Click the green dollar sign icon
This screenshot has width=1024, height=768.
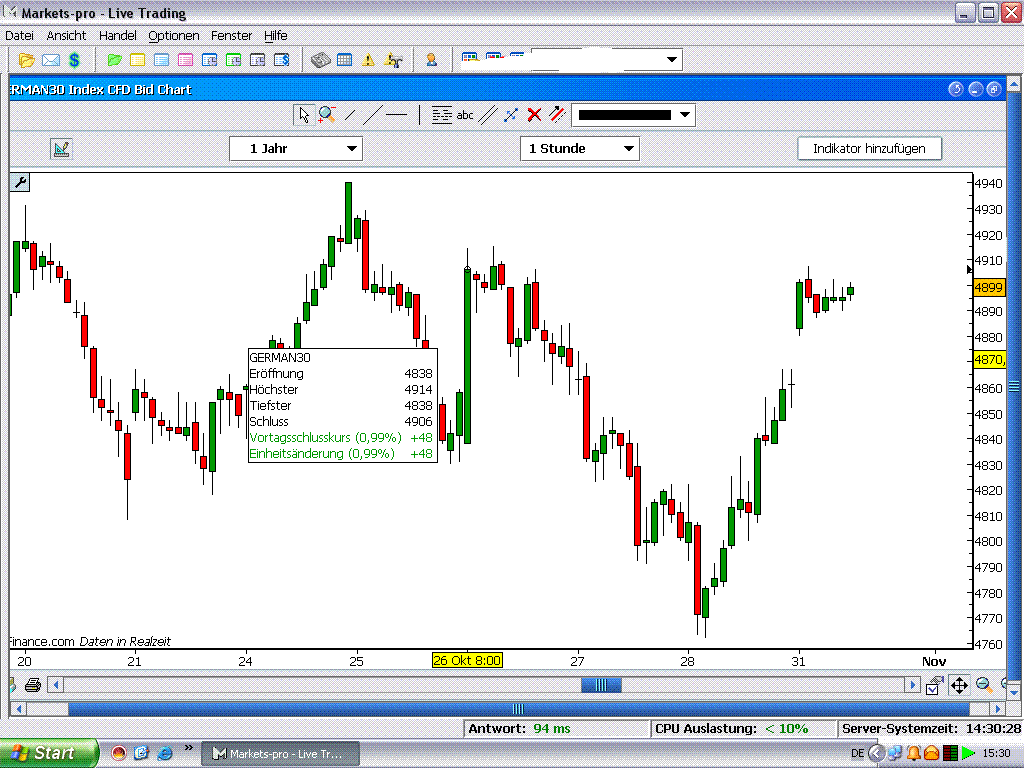pyautogui.click(x=74, y=60)
